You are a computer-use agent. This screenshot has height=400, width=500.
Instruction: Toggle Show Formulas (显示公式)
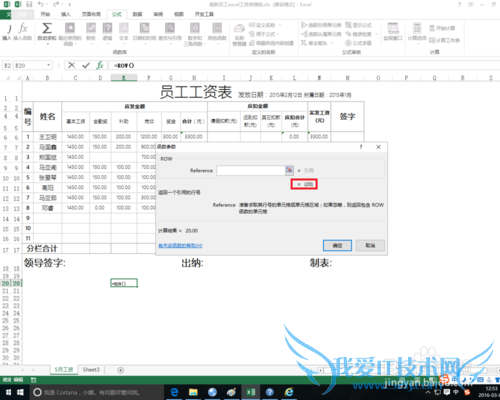pyautogui.click(x=358, y=25)
